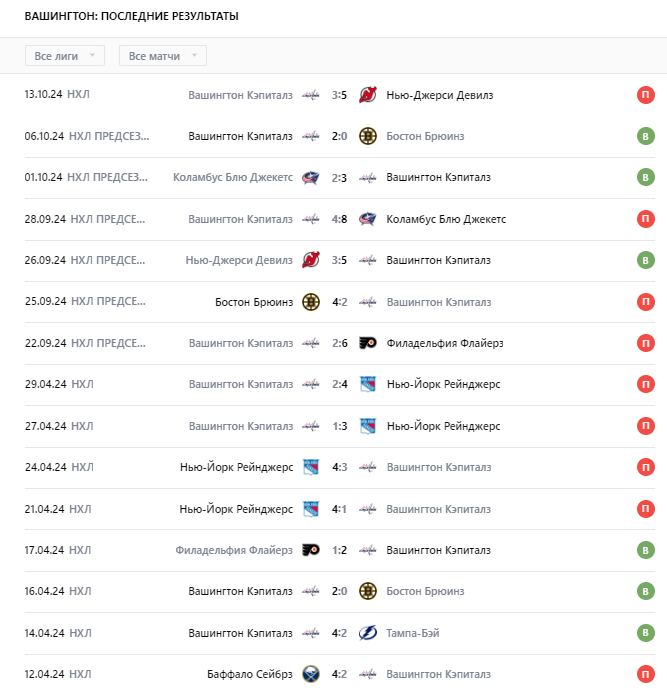Open the "Все матчи" dropdown
This screenshot has height=693, width=667.
pos(162,56)
